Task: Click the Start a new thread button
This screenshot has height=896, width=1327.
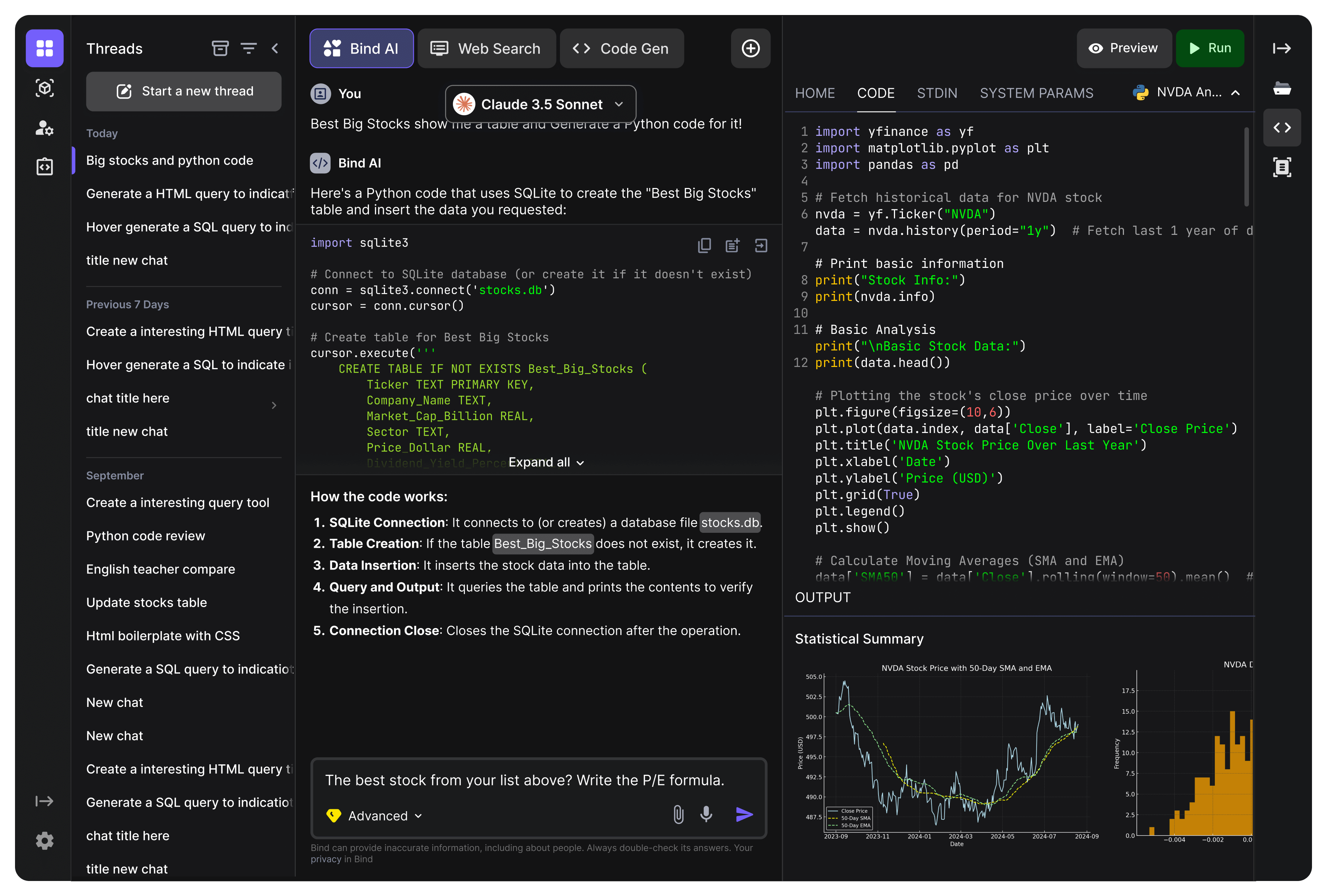Action: click(x=183, y=91)
